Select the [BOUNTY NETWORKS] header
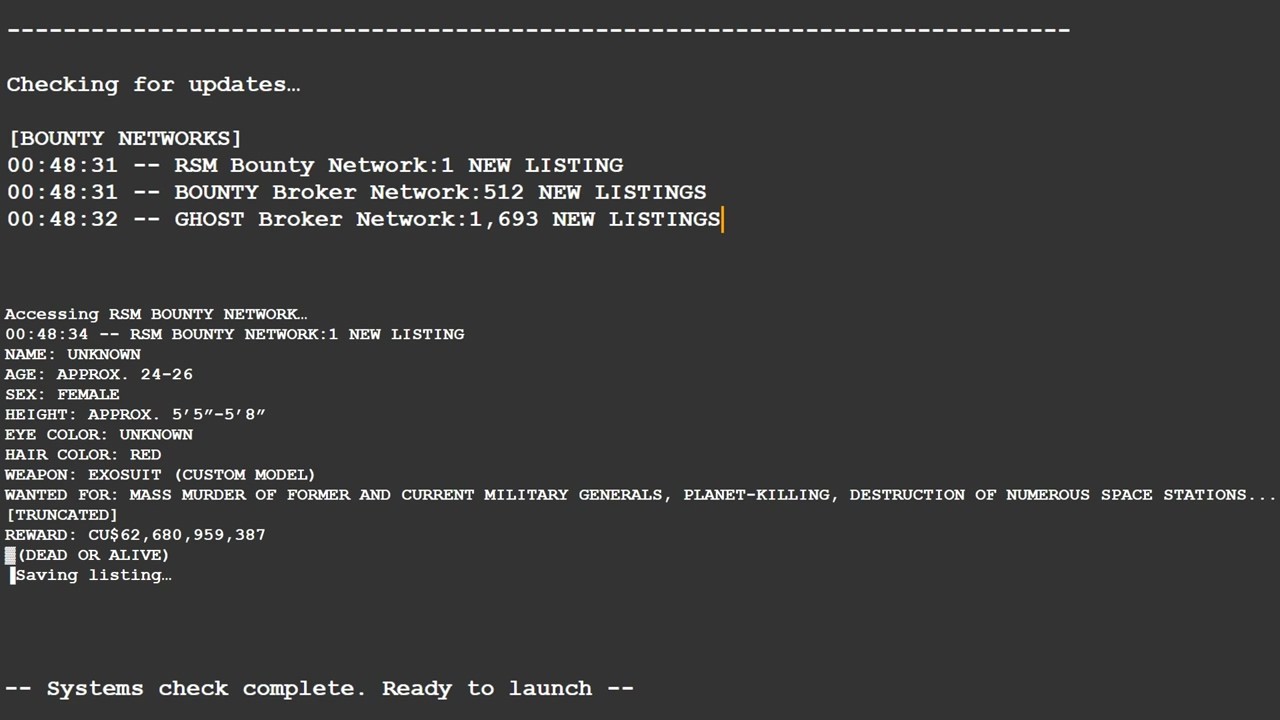 (125, 138)
